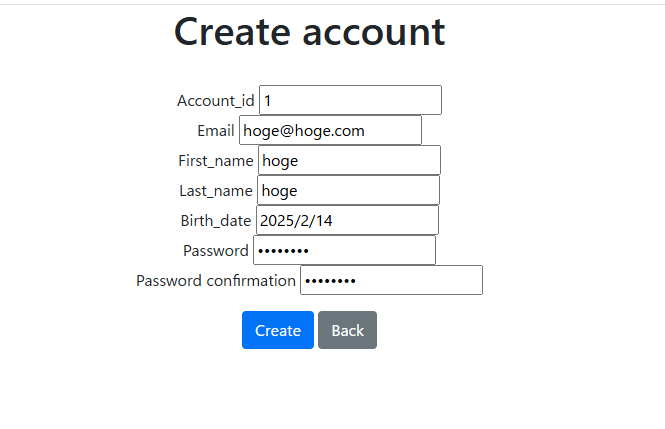Click the Last_name label
The width and height of the screenshot is (665, 429).
tap(215, 191)
